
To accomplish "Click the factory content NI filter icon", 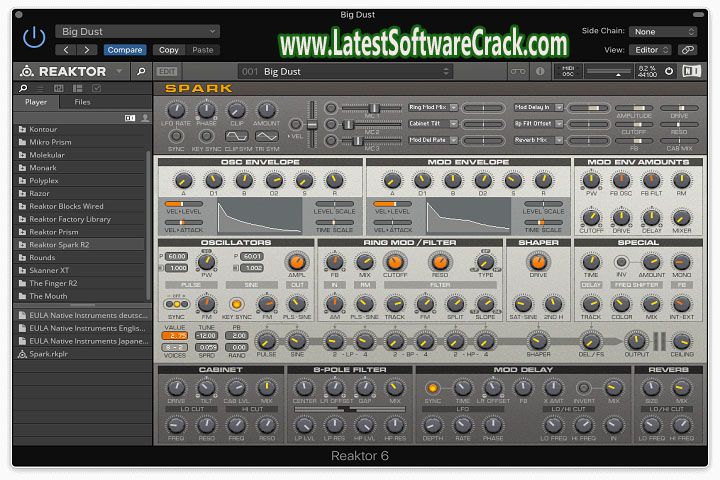I will [130, 118].
